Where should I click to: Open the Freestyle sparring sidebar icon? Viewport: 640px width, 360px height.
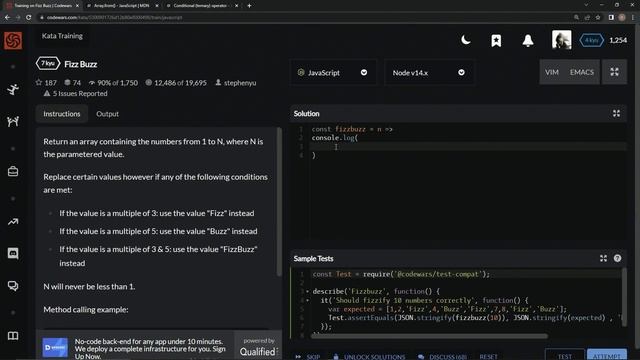[13, 121]
